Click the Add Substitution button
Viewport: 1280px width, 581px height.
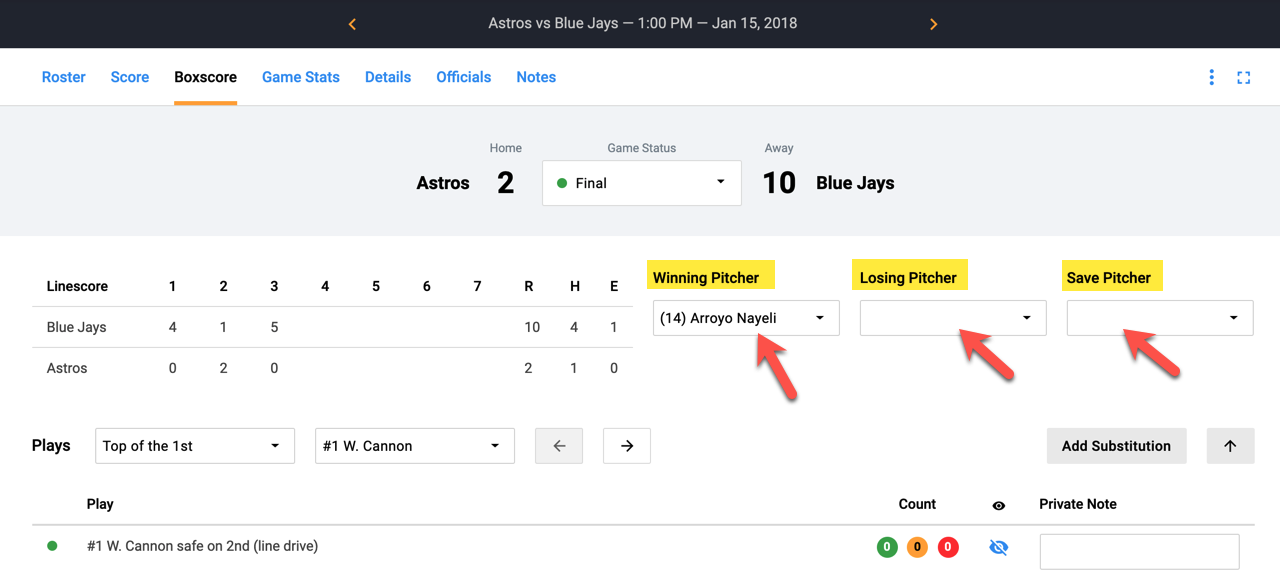pos(1116,445)
